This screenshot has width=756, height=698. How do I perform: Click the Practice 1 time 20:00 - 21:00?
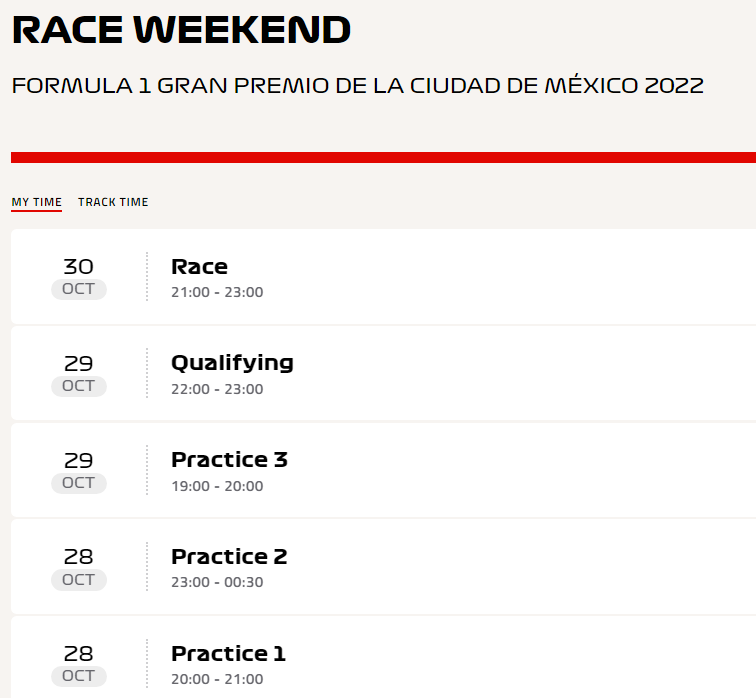[217, 679]
